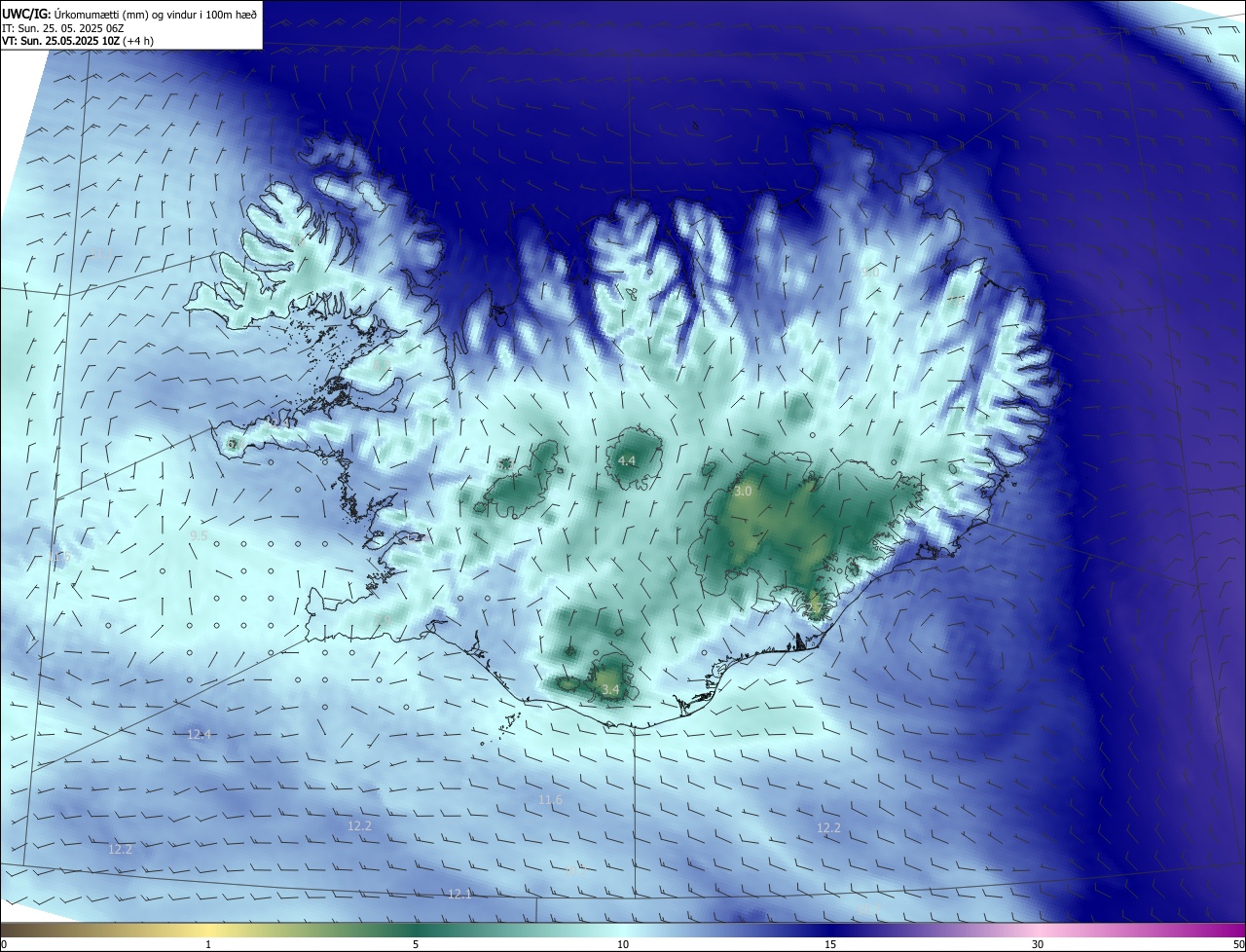
Task: Click the 12.4 value label over the ocean
Action: (x=200, y=734)
